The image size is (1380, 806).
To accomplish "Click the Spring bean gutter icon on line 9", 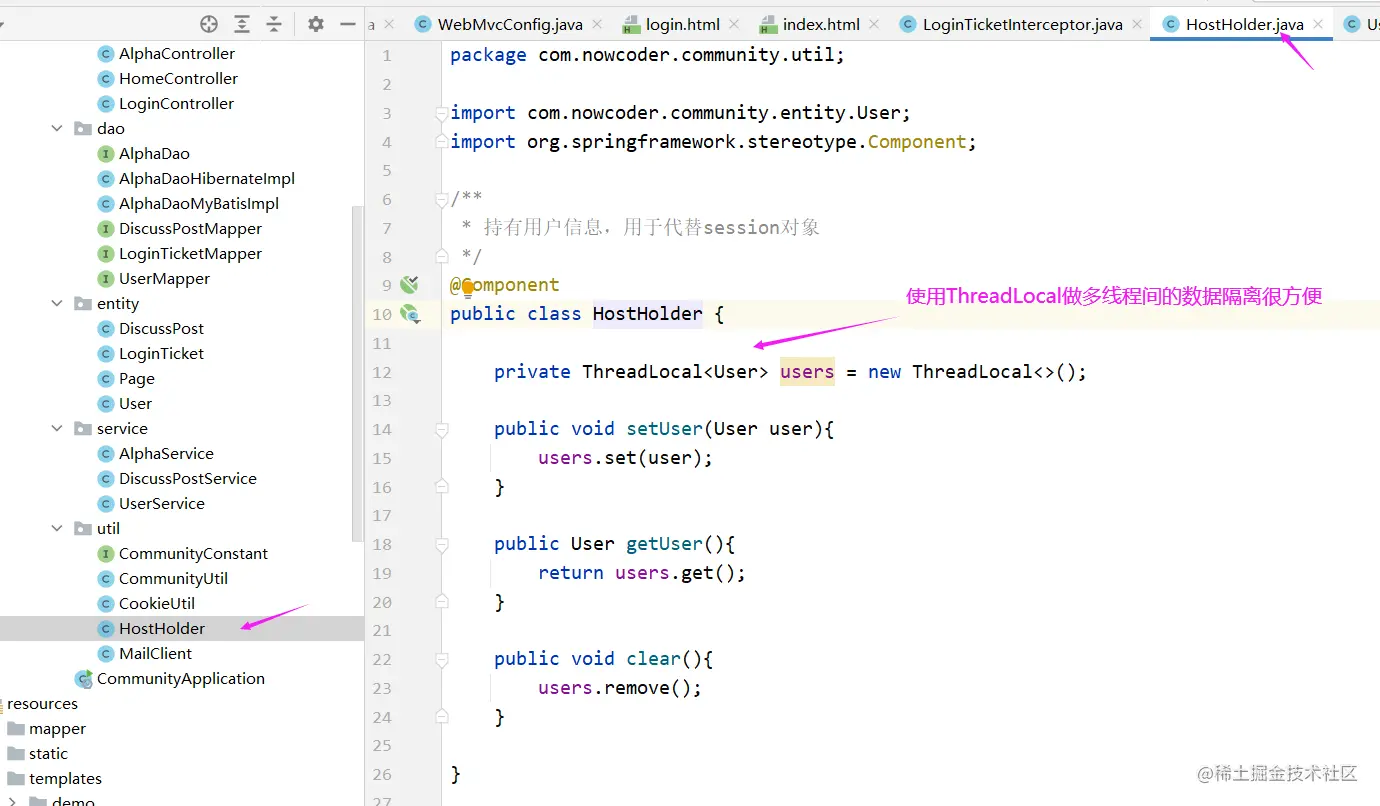I will 409,285.
